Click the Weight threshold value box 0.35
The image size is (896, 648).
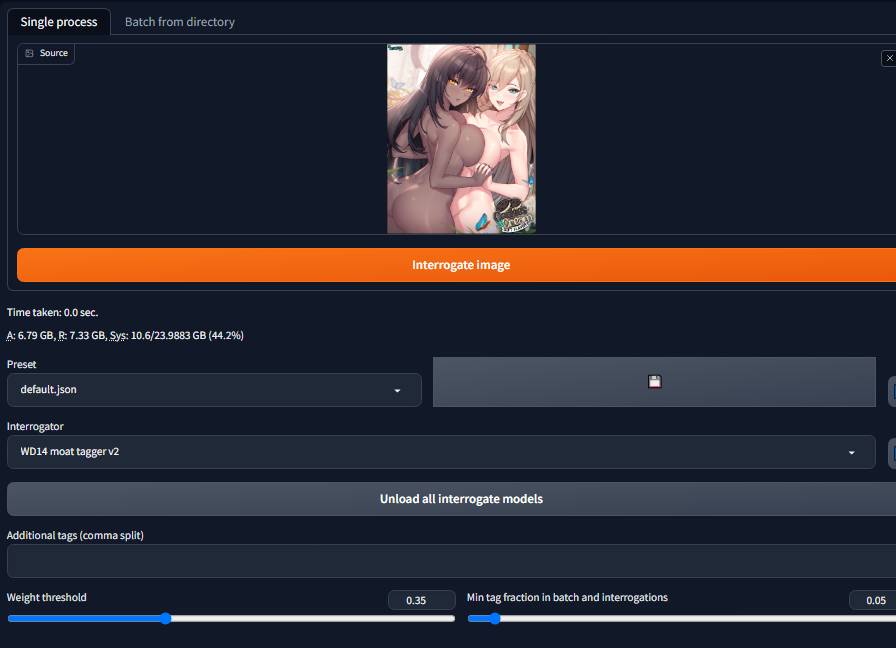point(416,600)
